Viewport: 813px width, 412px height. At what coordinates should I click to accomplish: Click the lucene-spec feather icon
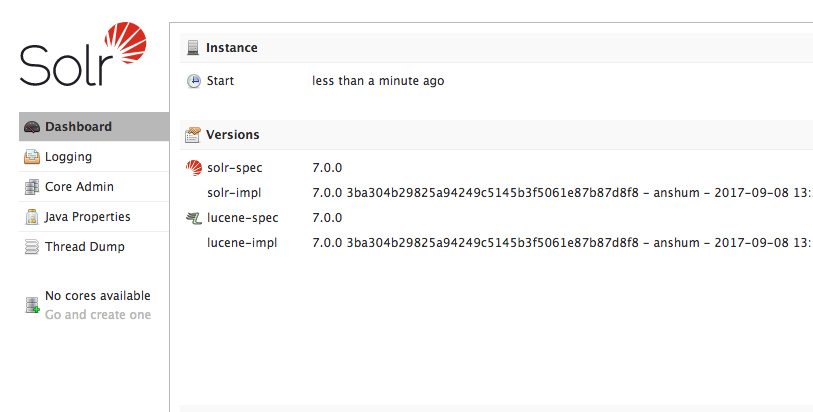pyautogui.click(x=193, y=218)
